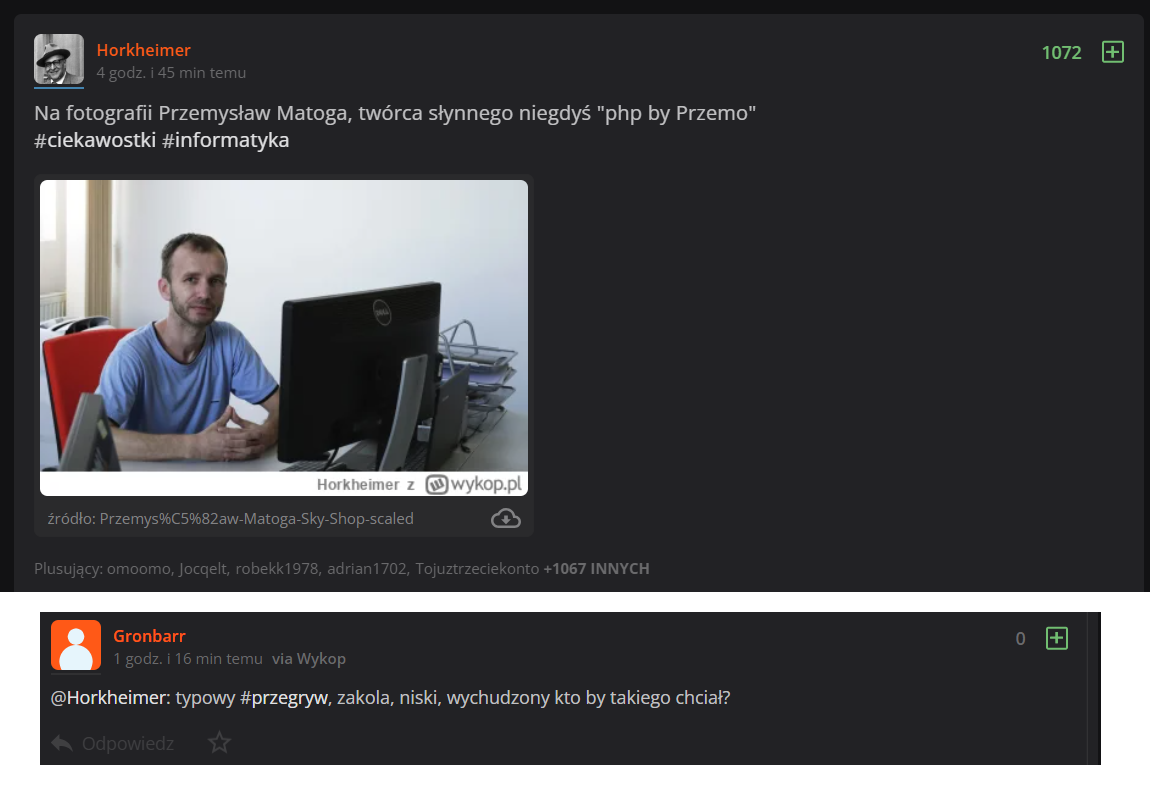Click the post timestamp 4 godz. i 45 min temu
The width and height of the screenshot is (1163, 801).
pyautogui.click(x=171, y=73)
